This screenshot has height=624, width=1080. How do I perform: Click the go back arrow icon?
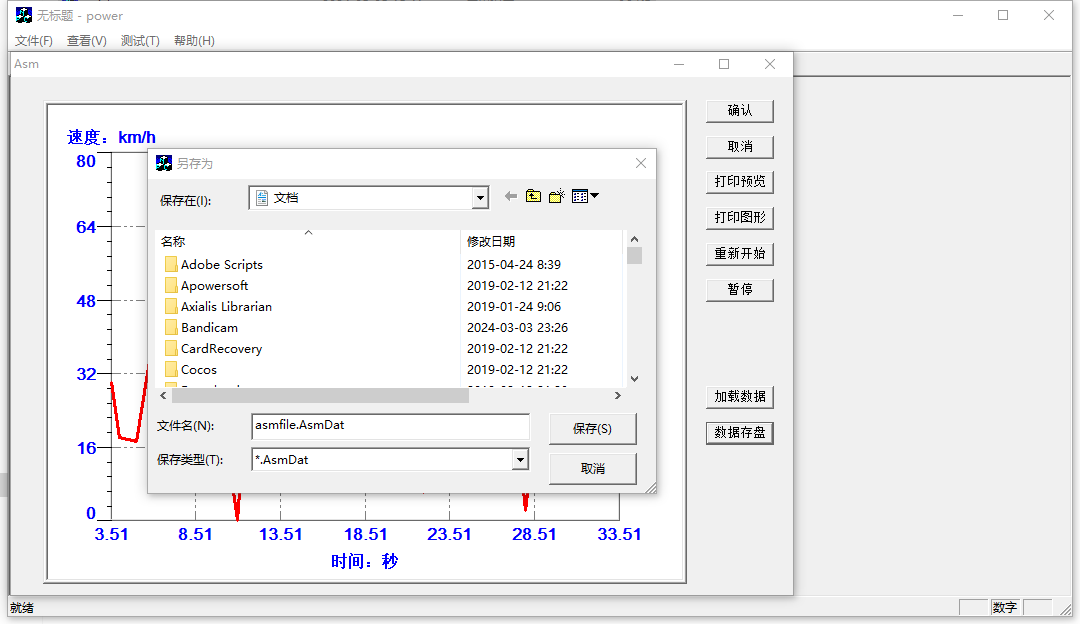[511, 197]
